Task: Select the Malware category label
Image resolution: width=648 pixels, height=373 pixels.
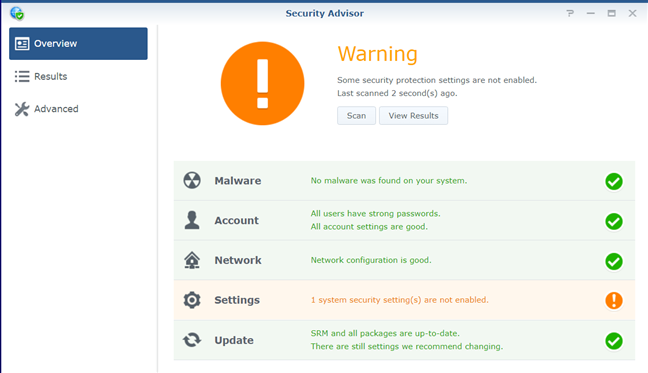Action: pos(238,181)
